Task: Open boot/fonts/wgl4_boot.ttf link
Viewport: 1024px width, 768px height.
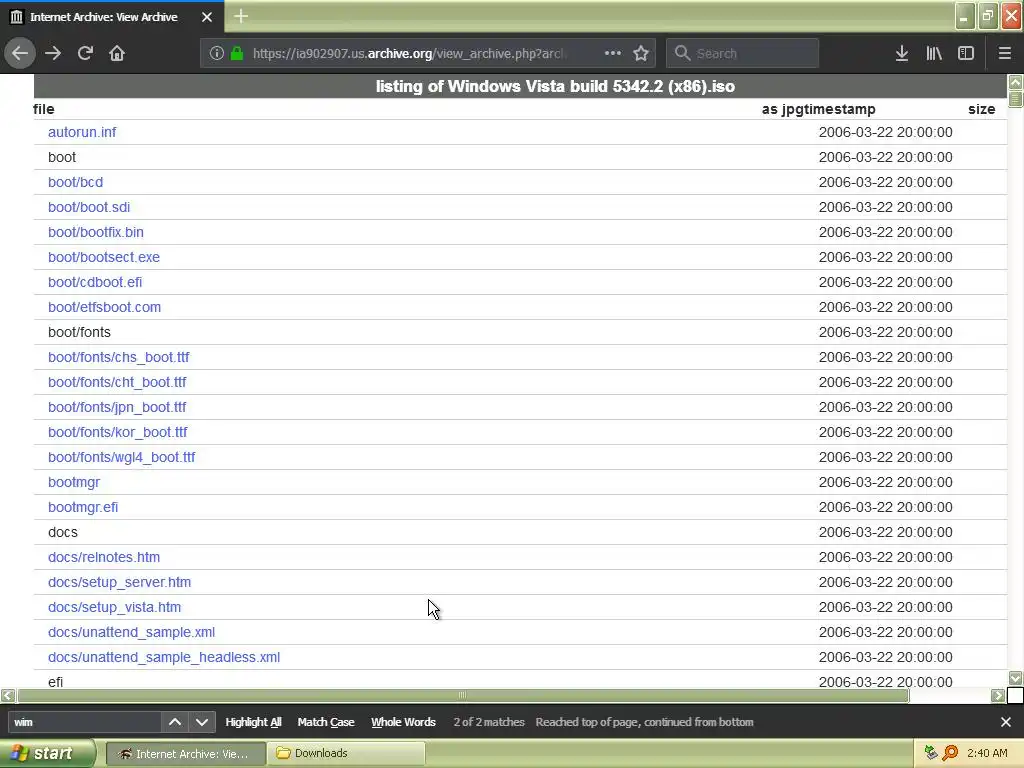Action: click(121, 457)
